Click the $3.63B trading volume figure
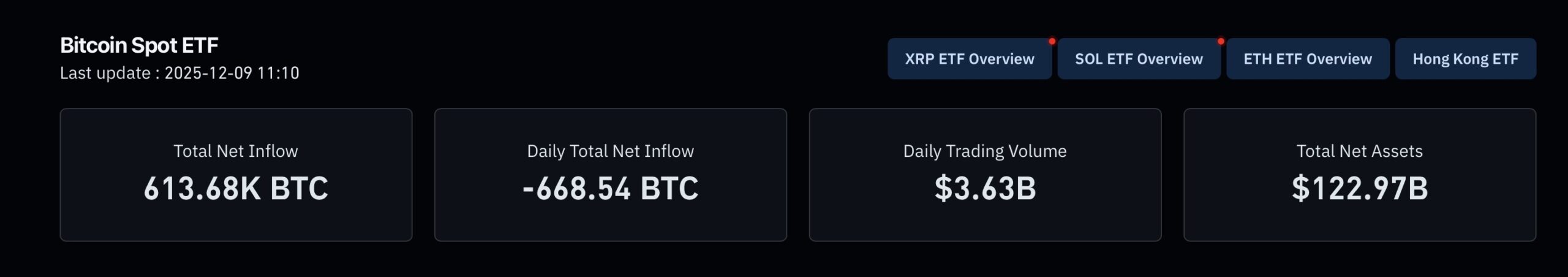This screenshot has width=1568, height=277. click(x=985, y=188)
